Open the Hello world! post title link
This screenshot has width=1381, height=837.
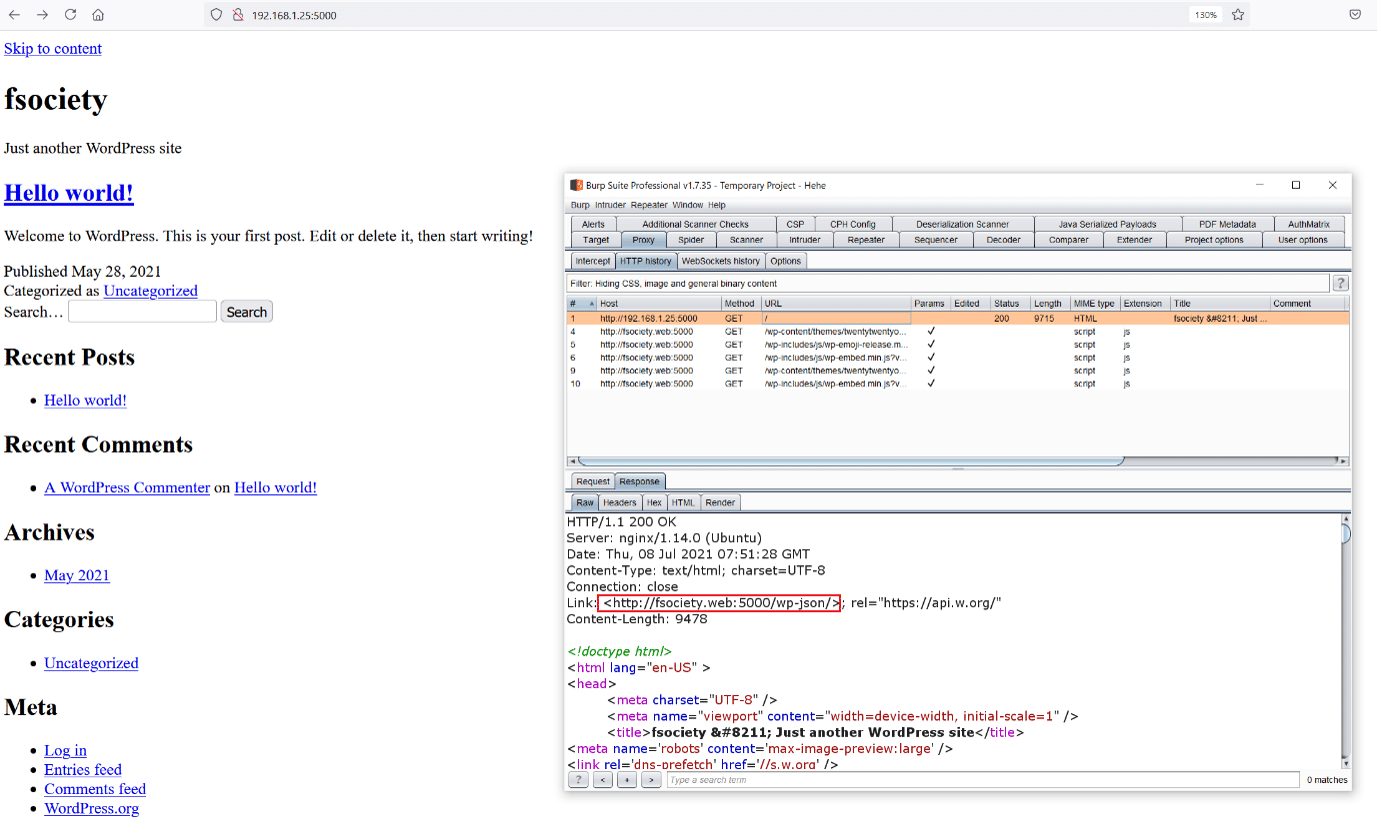pos(69,193)
